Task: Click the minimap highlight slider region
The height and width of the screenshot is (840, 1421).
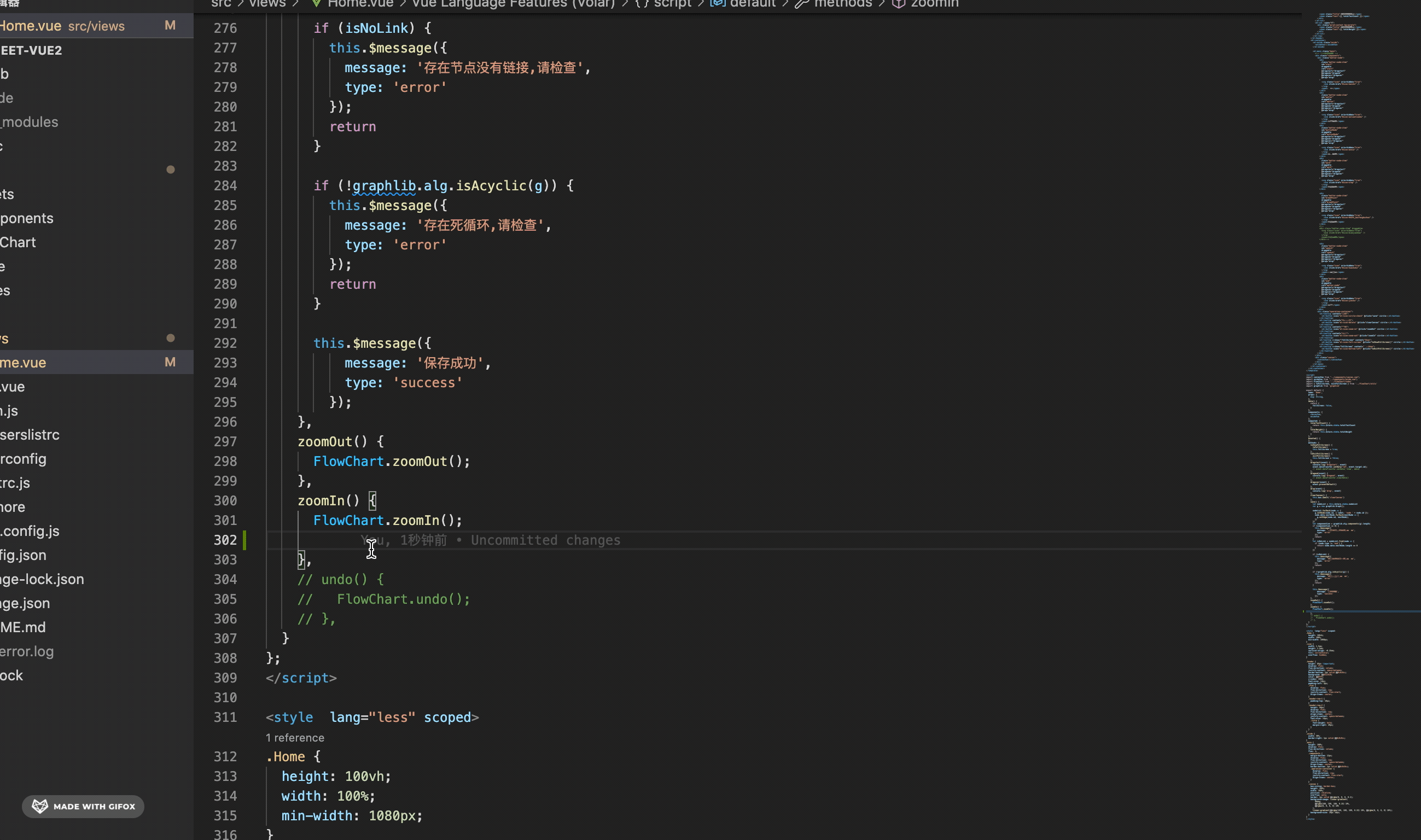Action: (x=1361, y=611)
